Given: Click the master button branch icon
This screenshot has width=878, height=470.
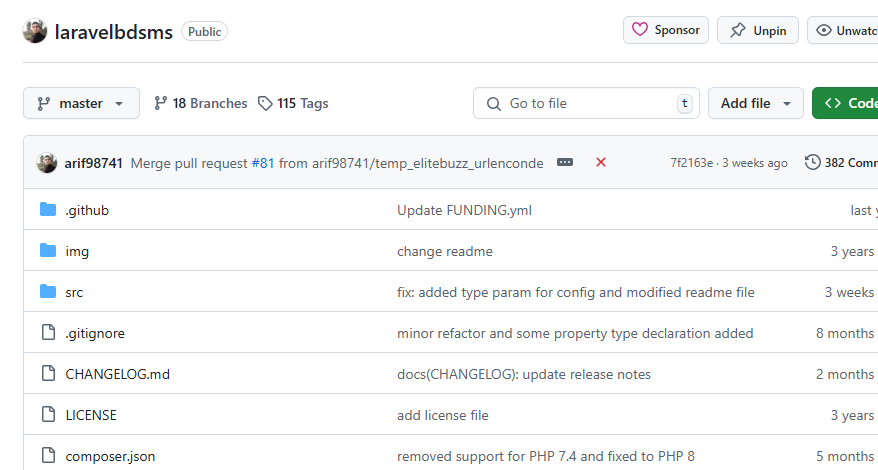Looking at the screenshot, I should [44, 104].
